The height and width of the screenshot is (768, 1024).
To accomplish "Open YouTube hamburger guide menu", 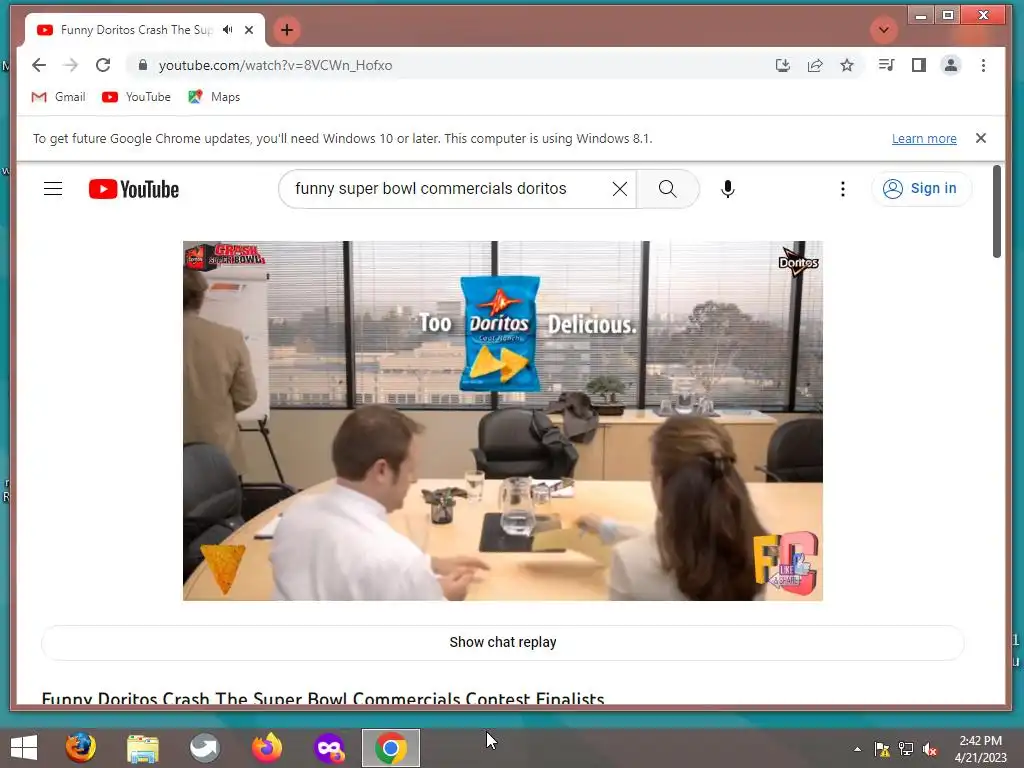I will [53, 189].
